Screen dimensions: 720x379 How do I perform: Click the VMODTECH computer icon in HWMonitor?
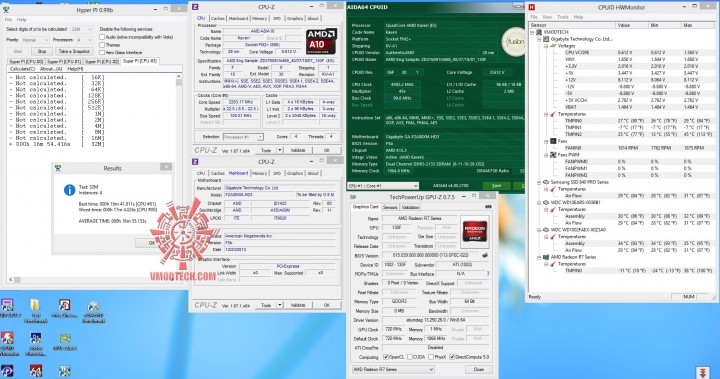pos(539,32)
